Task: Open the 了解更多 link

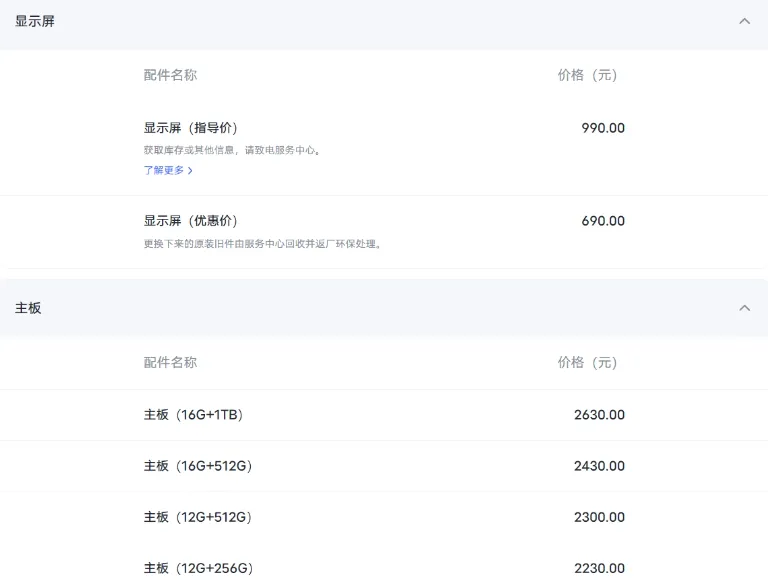Action: pos(164,171)
